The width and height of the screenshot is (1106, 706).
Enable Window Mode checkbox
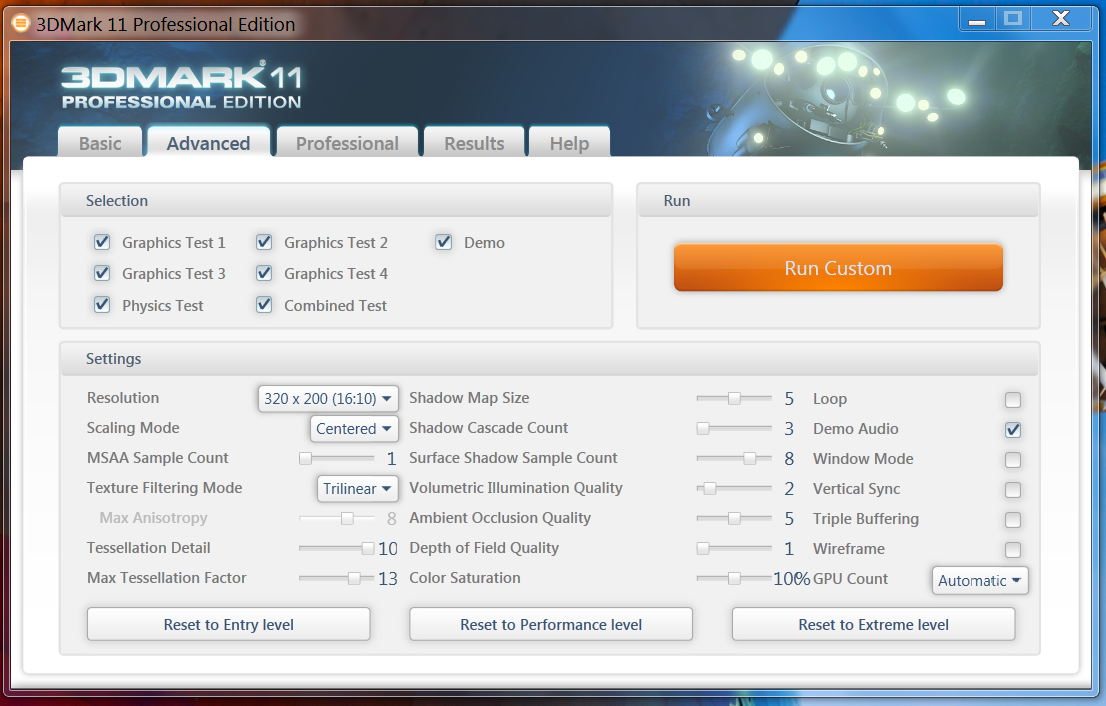click(1013, 460)
